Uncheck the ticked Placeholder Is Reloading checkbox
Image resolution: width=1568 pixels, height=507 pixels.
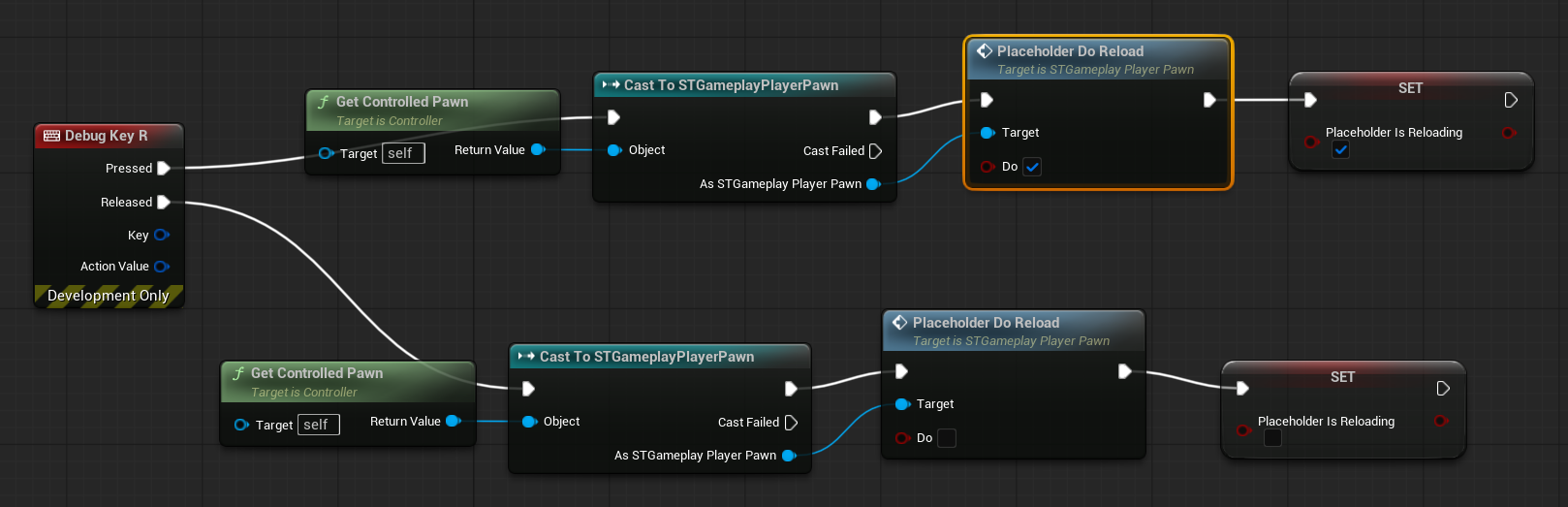(1340, 150)
